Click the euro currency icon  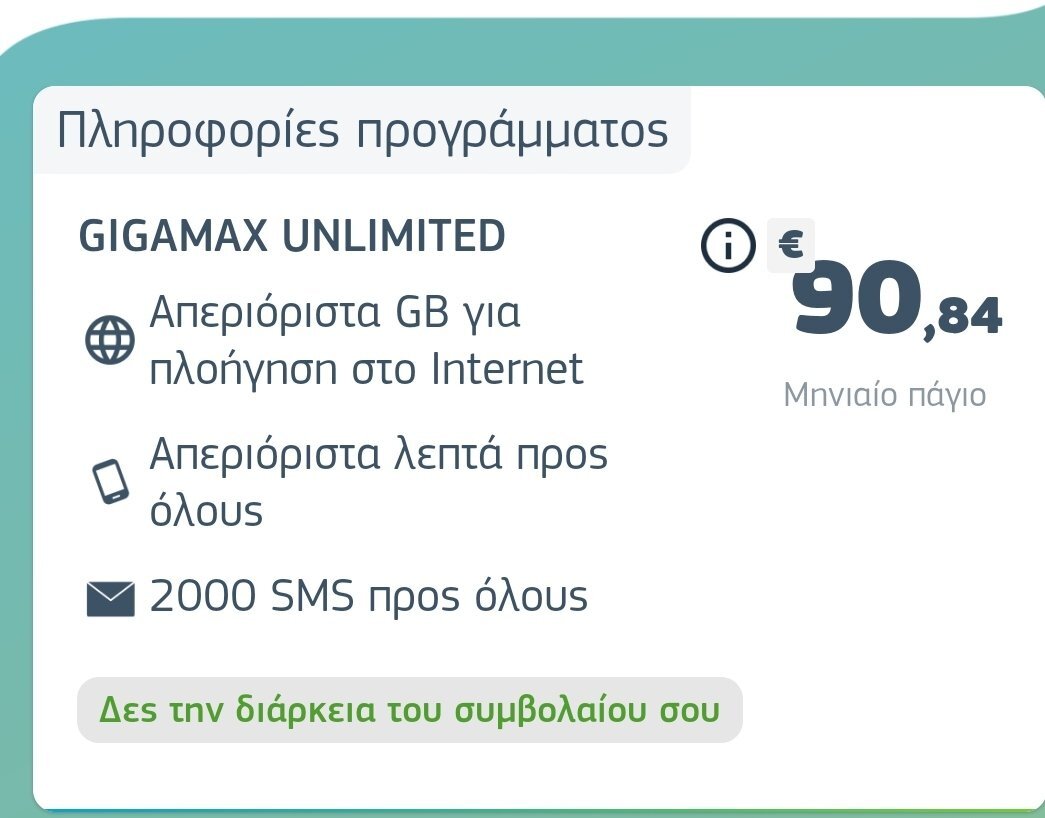tap(790, 245)
